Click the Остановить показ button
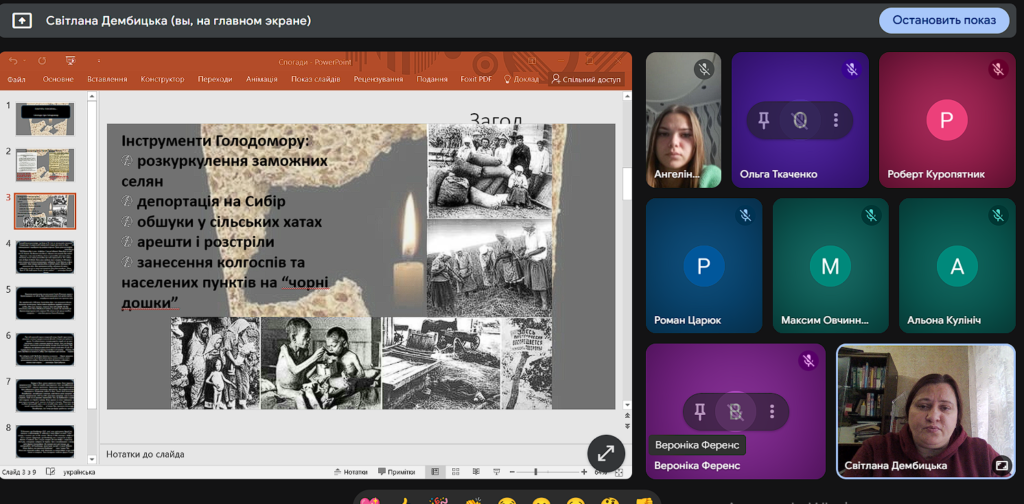This screenshot has width=1024, height=504. pyautogui.click(x=943, y=20)
